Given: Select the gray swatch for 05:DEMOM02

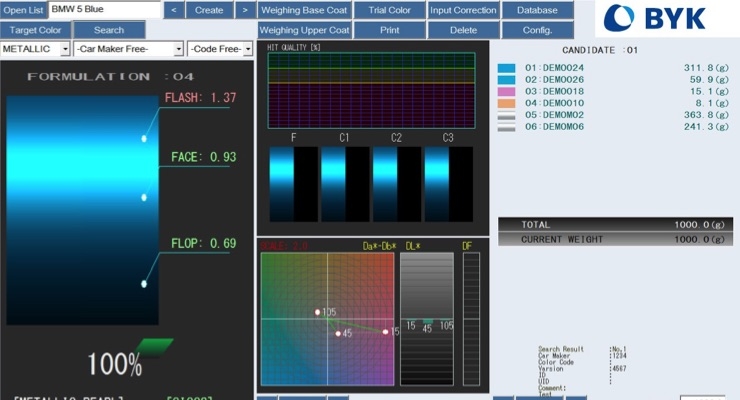Looking at the screenshot, I should (x=506, y=115).
